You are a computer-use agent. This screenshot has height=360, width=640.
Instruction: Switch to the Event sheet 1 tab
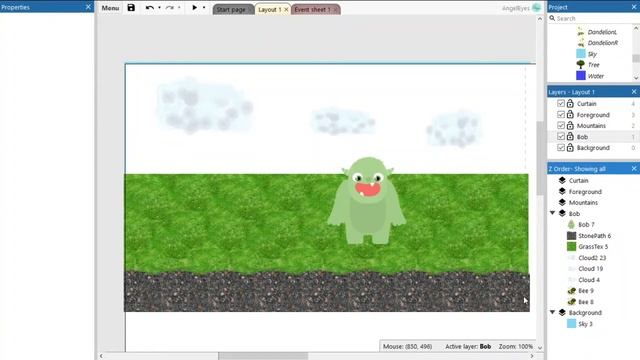312,9
